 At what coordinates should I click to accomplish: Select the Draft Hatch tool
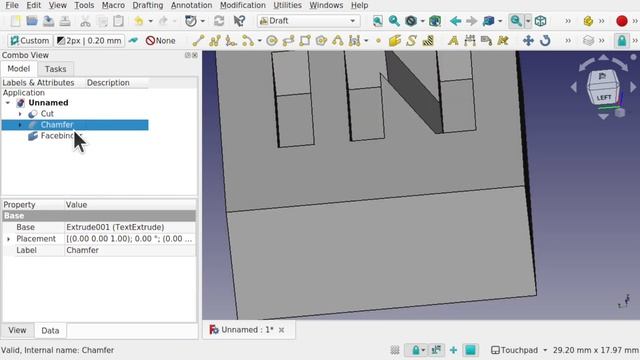(x=428, y=40)
